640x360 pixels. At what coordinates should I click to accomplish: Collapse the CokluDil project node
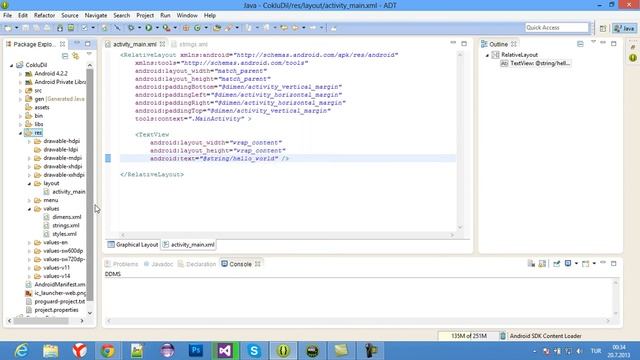tap(11, 65)
